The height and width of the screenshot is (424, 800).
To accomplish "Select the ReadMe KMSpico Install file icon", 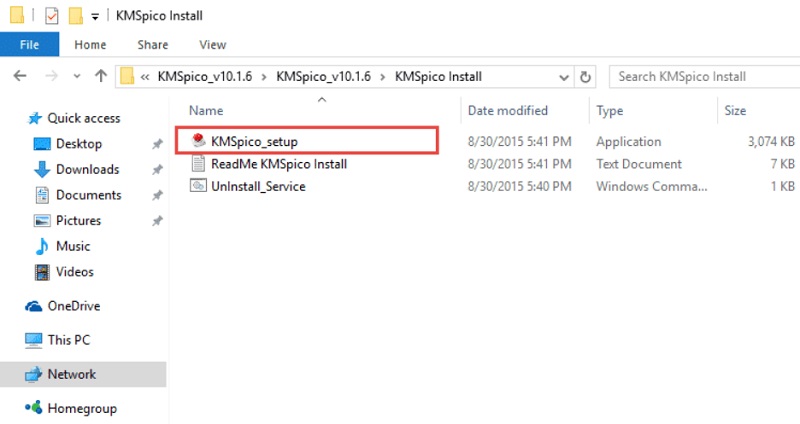I will (198, 163).
